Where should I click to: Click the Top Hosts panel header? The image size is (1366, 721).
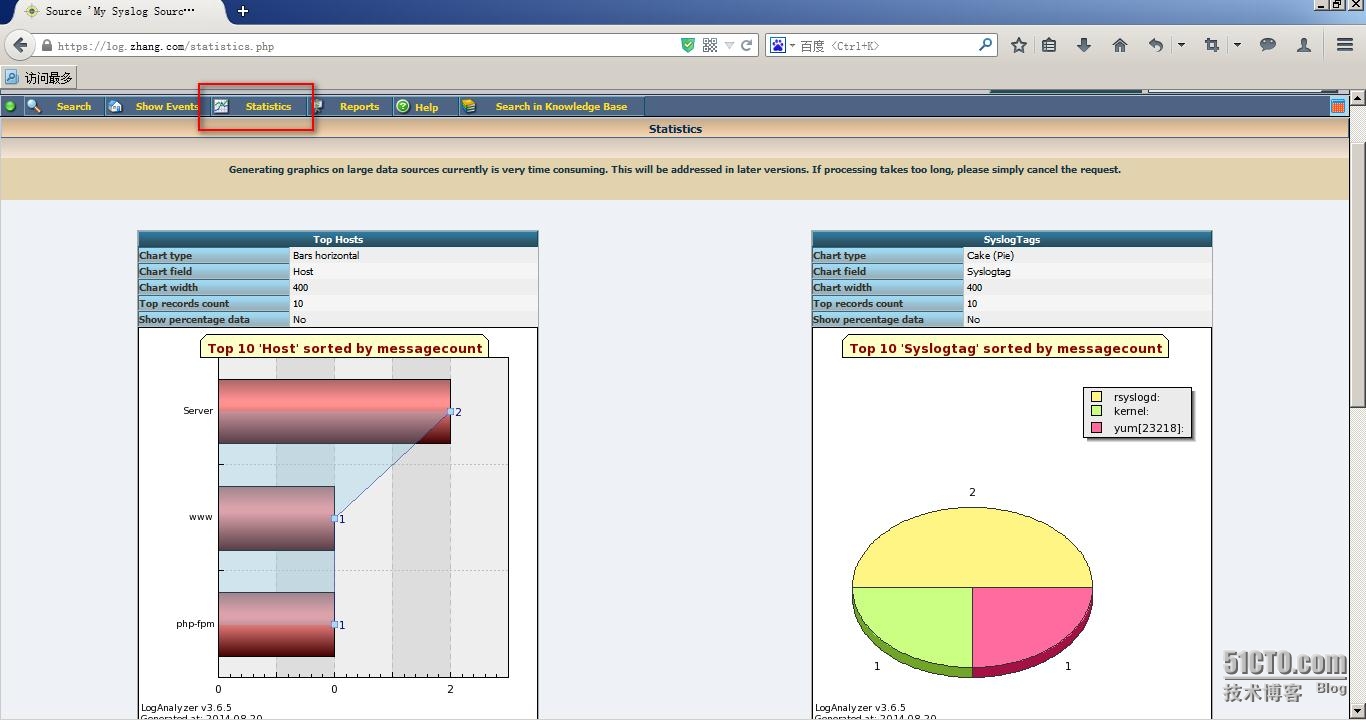338,239
